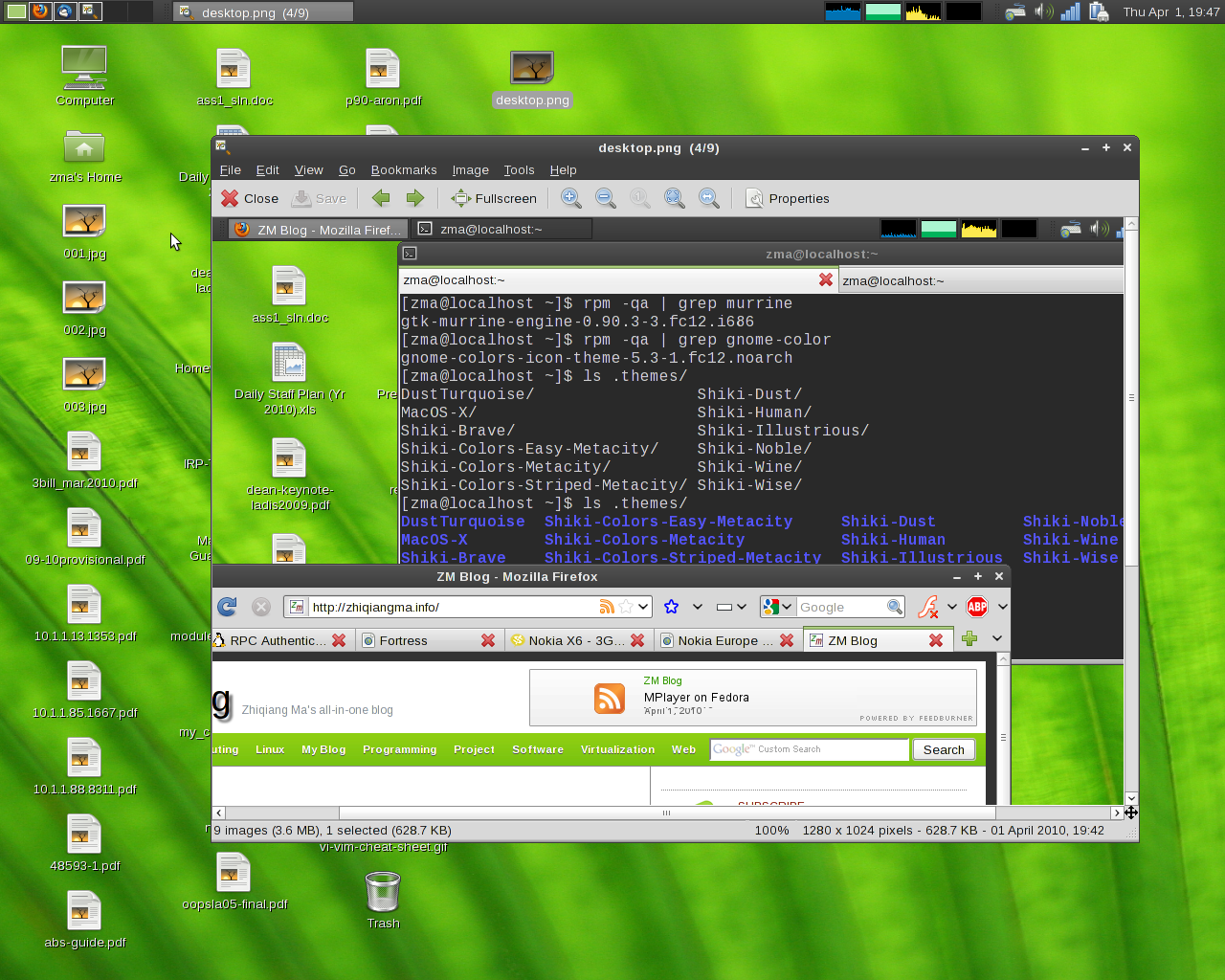
Task: Select the abs-guide.pdf desktop file
Action: tap(84, 920)
